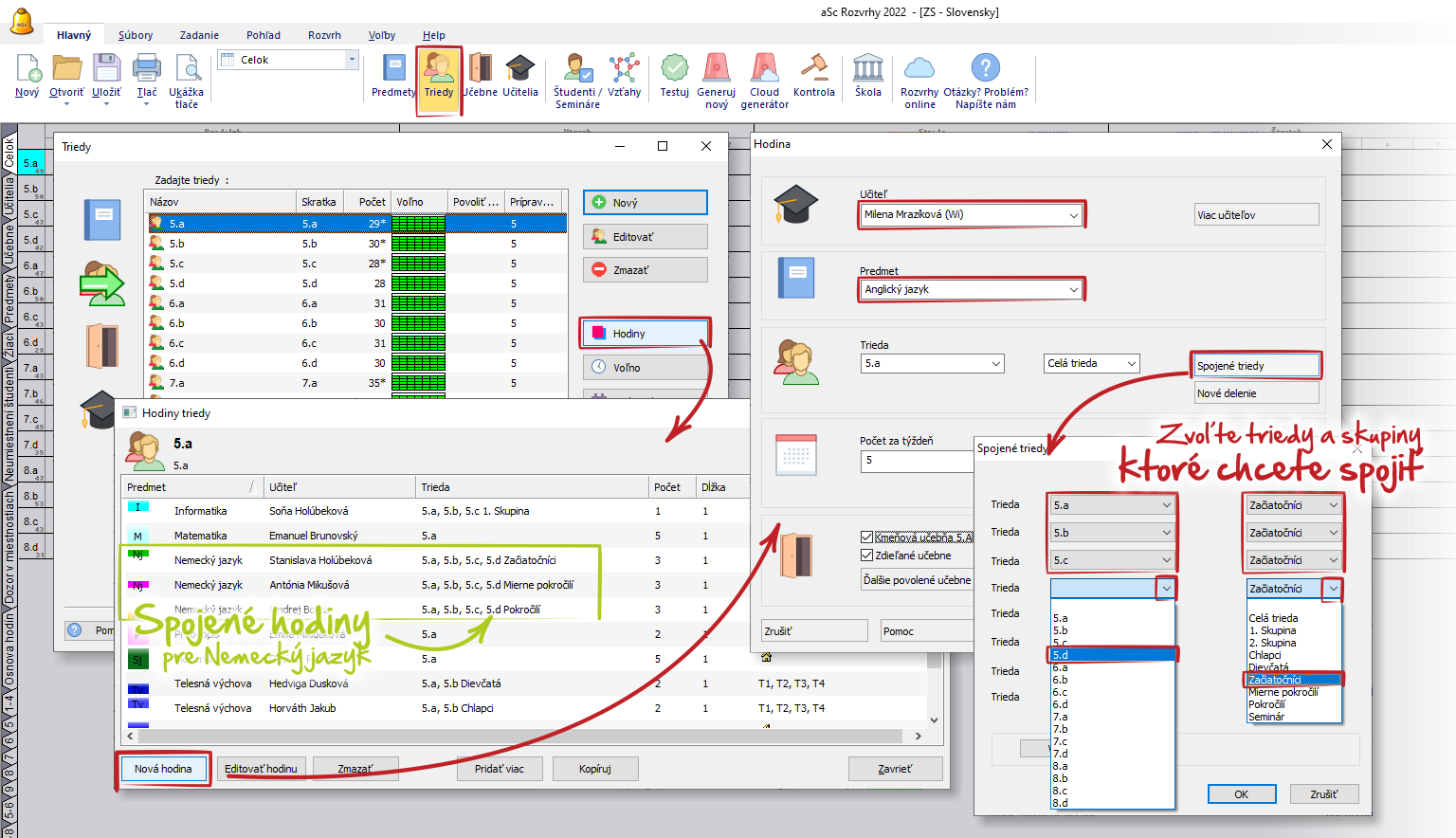Open the Trieda dropdown showing 5.a in Hodina

click(933, 363)
